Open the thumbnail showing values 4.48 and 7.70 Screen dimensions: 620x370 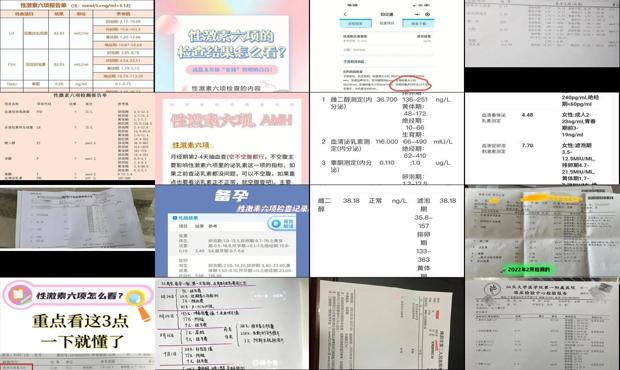pyautogui.click(x=542, y=138)
